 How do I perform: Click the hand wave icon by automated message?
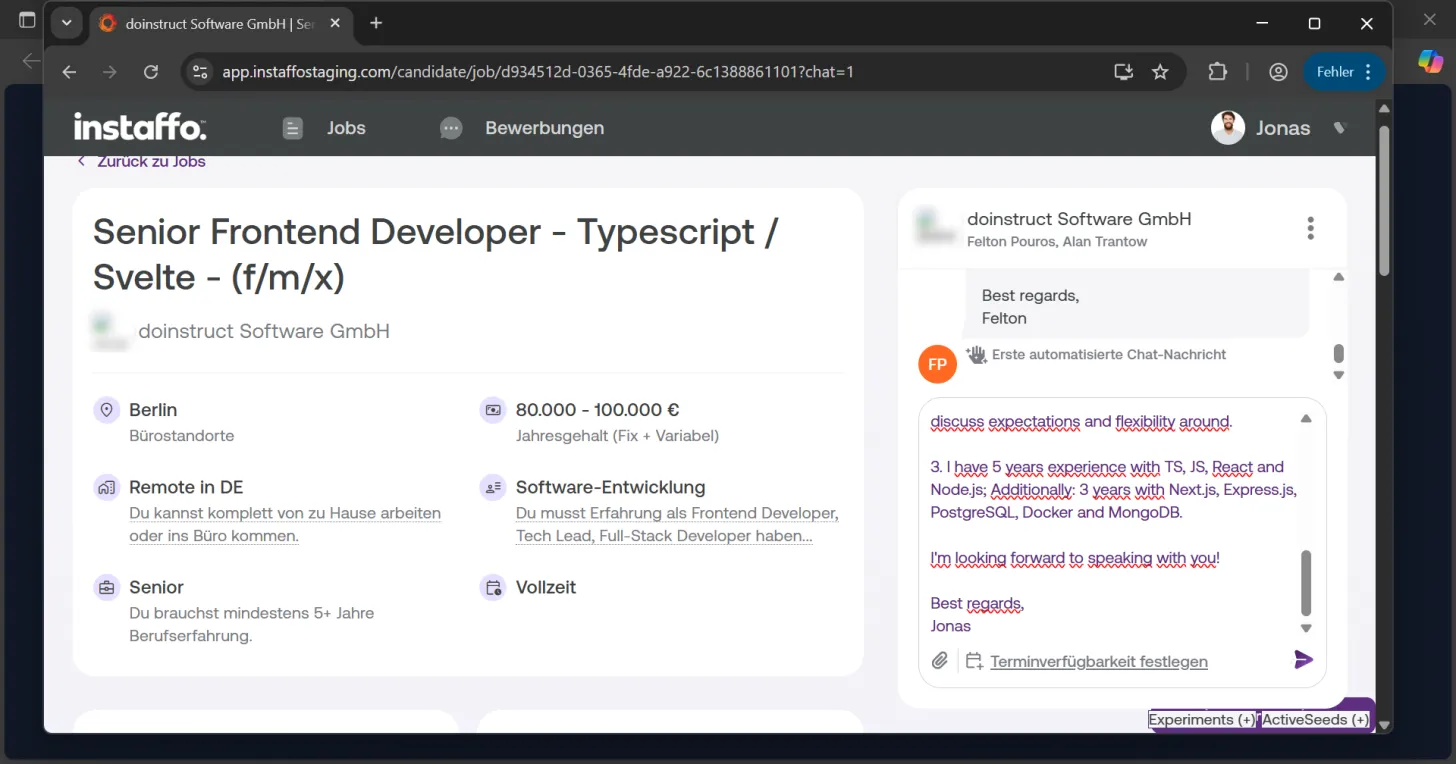tap(976, 354)
